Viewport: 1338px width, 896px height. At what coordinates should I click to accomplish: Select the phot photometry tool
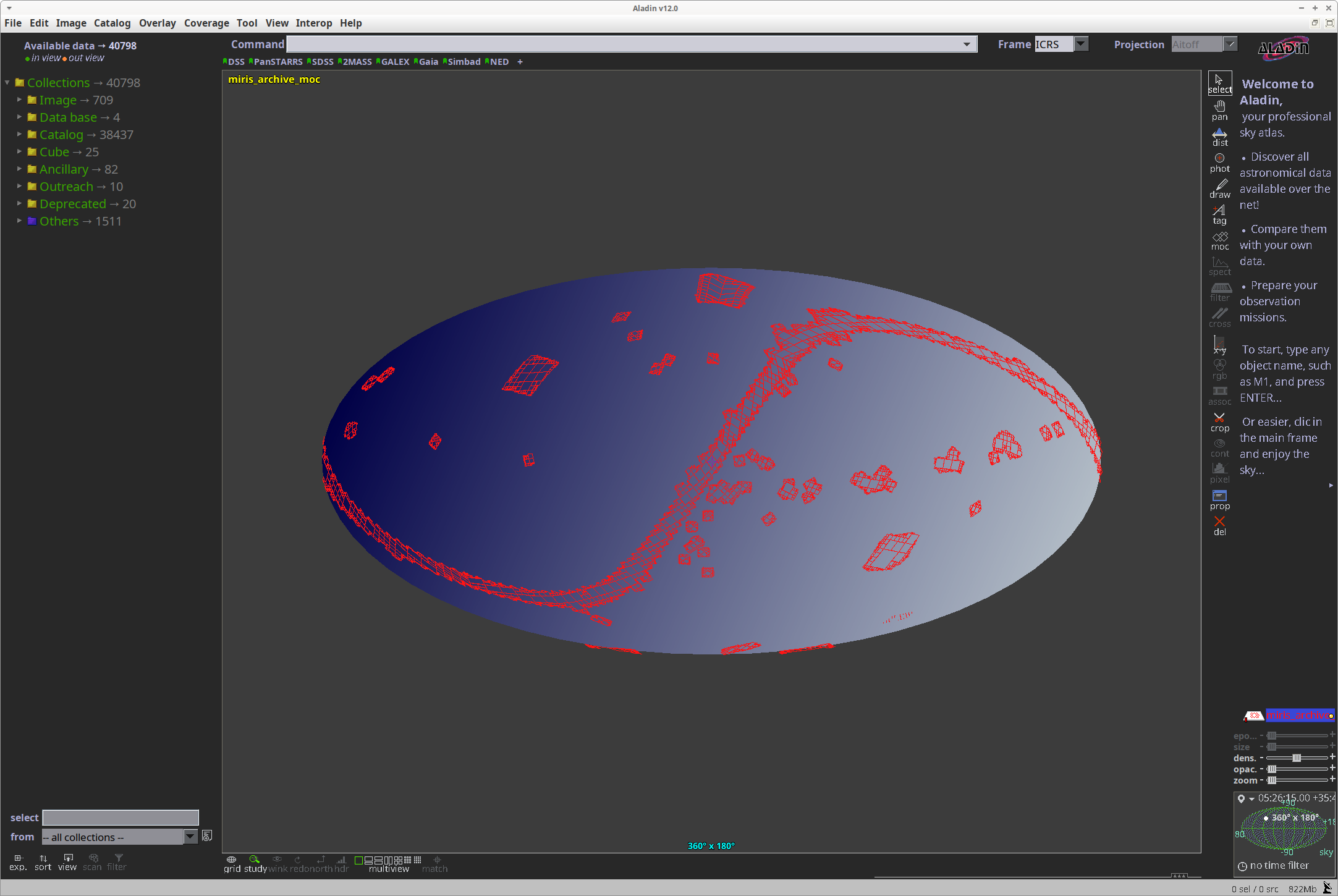(x=1219, y=163)
